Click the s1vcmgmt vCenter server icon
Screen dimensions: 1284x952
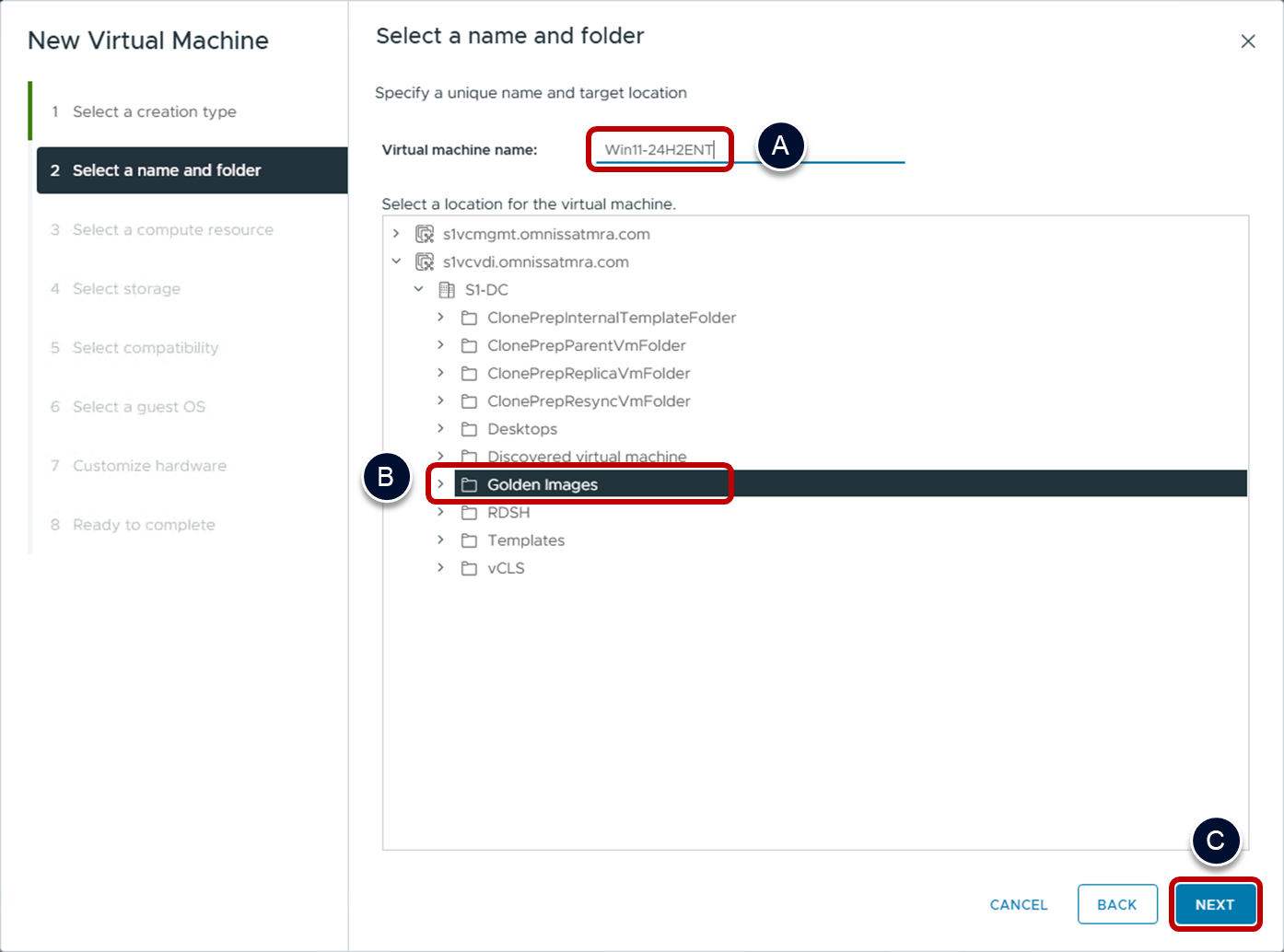425,234
